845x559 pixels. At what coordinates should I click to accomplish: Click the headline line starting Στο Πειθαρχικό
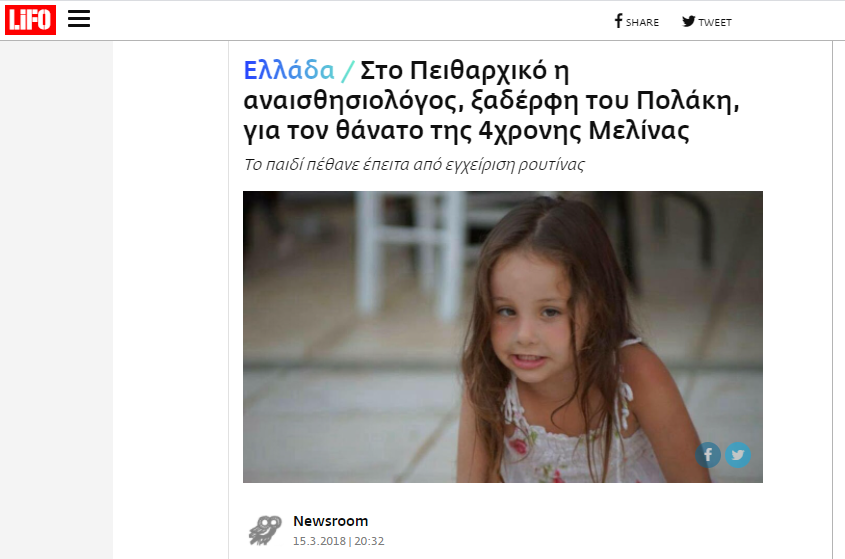[x=465, y=71]
